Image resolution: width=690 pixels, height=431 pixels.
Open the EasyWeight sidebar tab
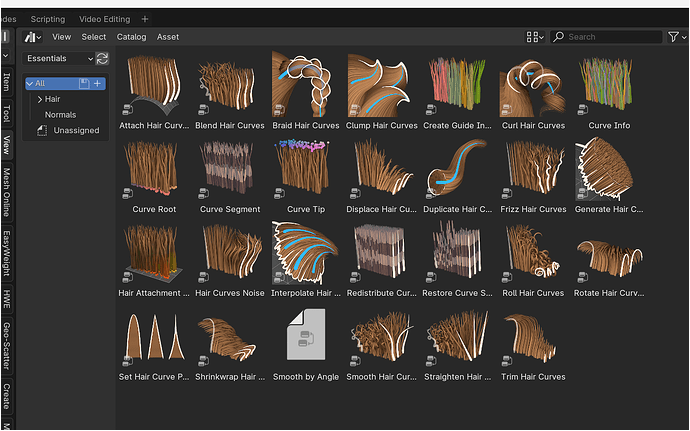6,253
